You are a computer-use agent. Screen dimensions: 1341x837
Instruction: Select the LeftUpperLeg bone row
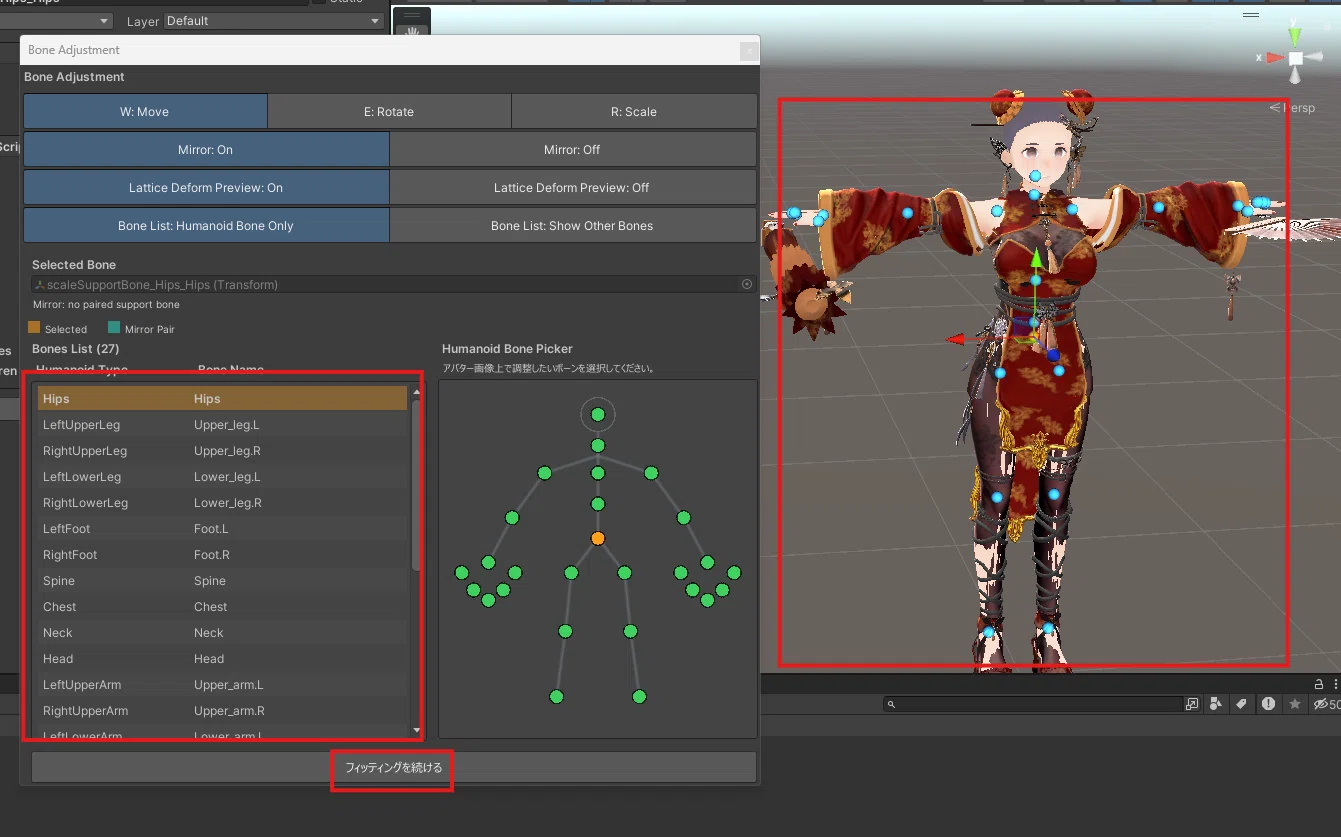(223, 425)
